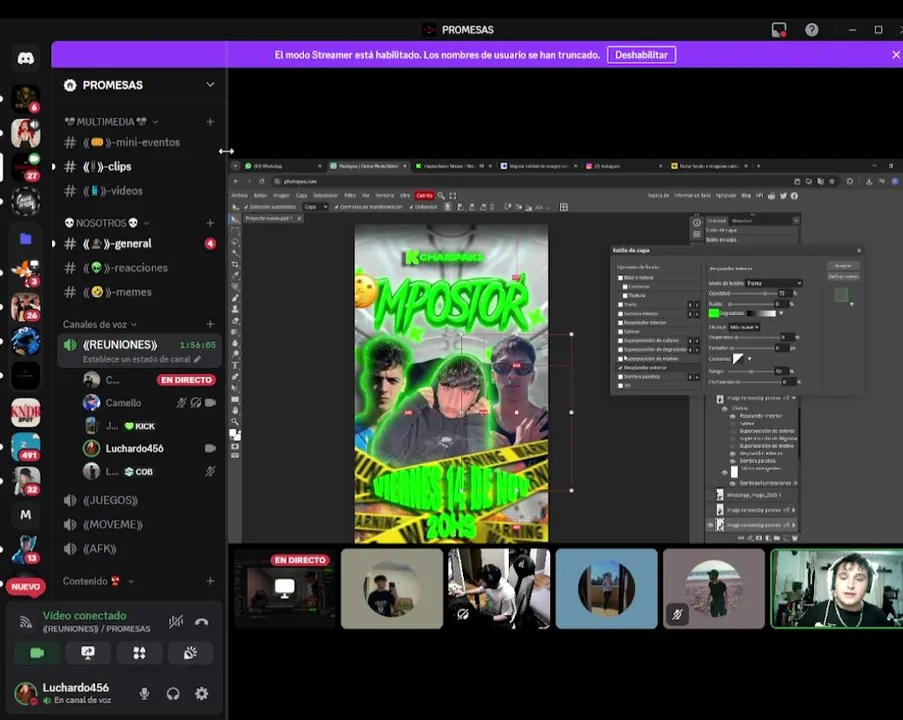Click Photopea search magnifier icon in stream

(441, 196)
